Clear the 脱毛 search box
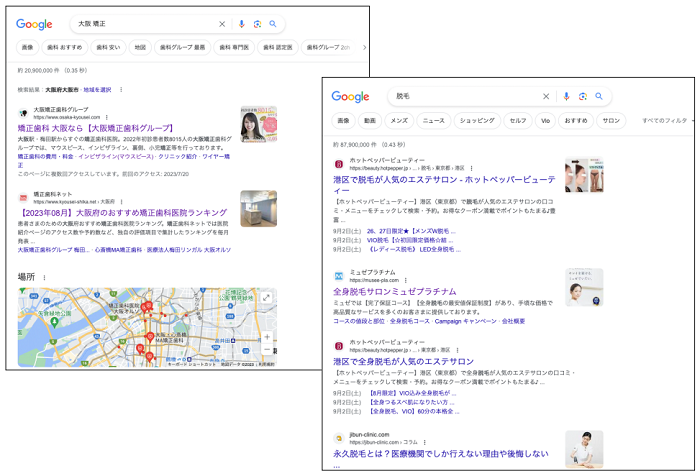The image size is (700, 476). point(546,96)
